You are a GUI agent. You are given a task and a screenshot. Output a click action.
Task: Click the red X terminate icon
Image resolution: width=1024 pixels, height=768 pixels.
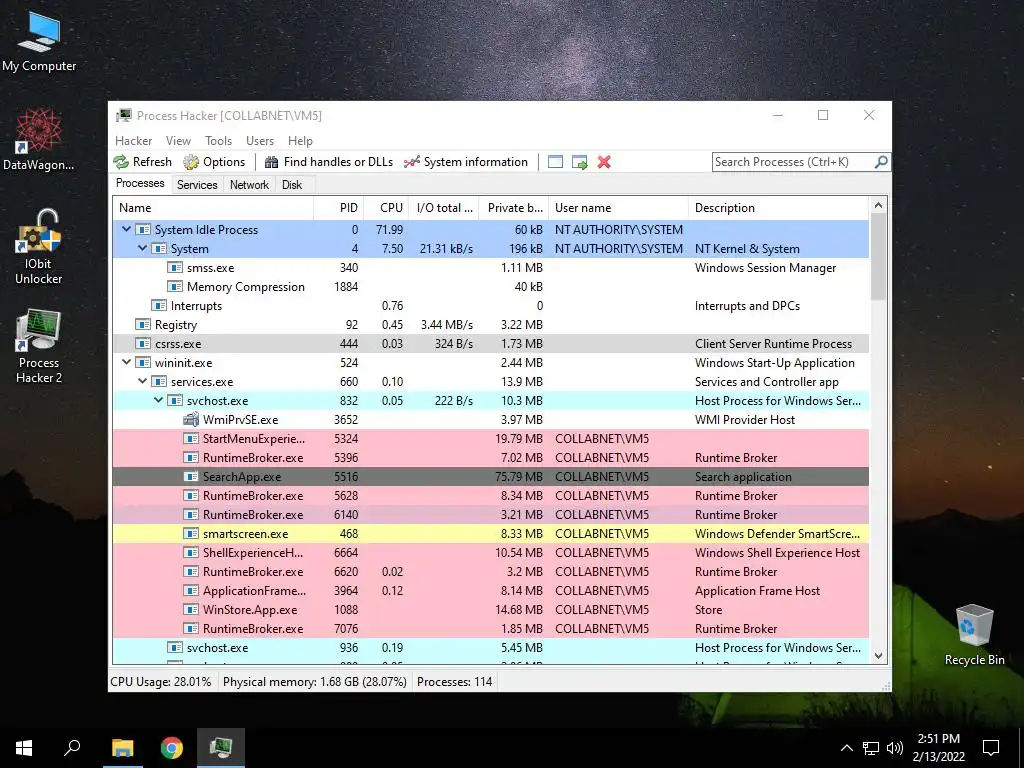point(604,162)
